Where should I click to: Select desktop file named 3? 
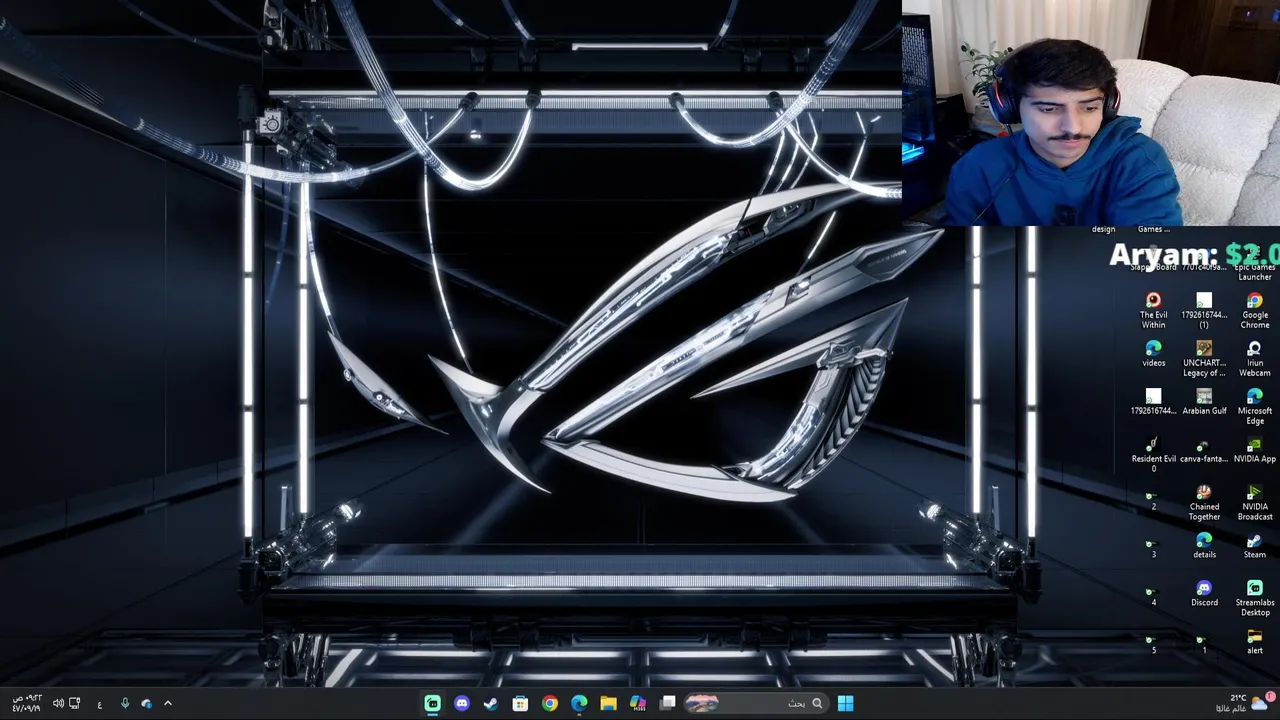[1153, 548]
